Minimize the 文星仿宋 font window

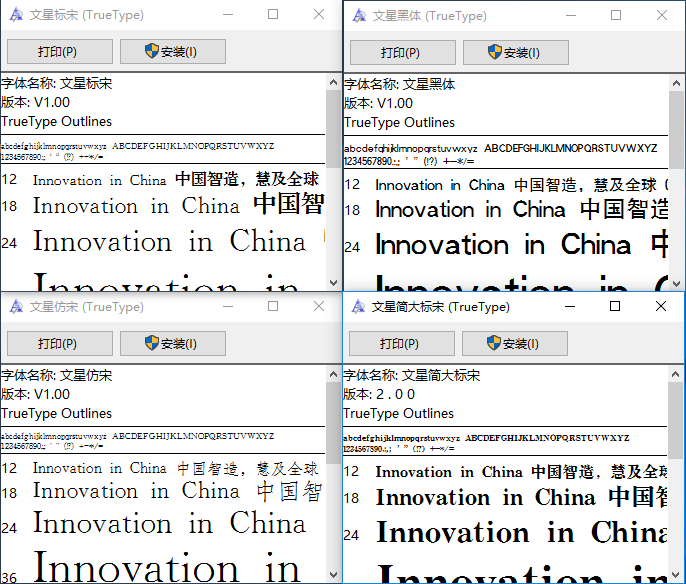click(x=228, y=306)
